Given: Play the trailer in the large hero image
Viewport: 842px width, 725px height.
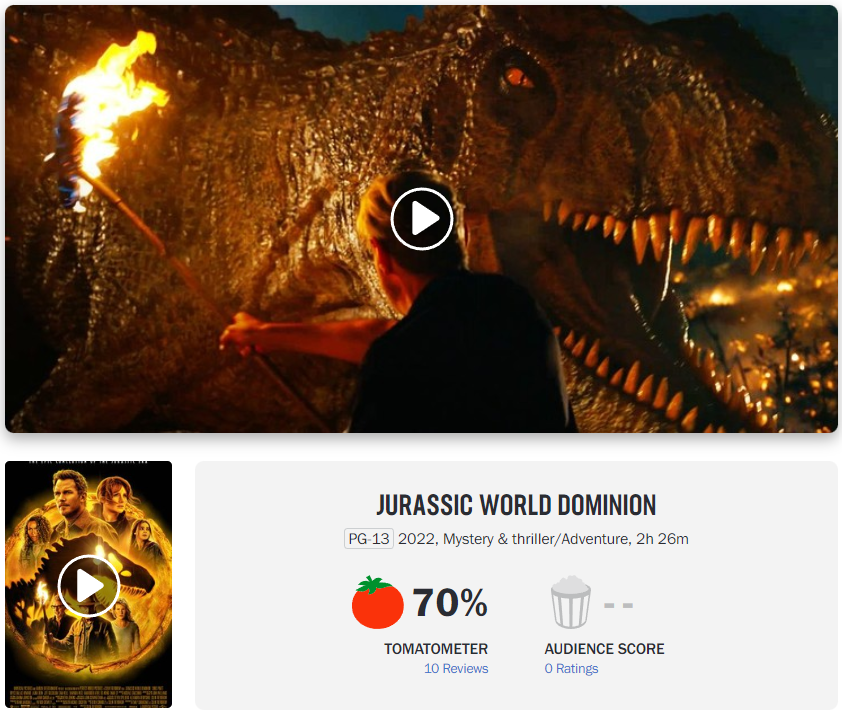Looking at the screenshot, I should [x=422, y=219].
